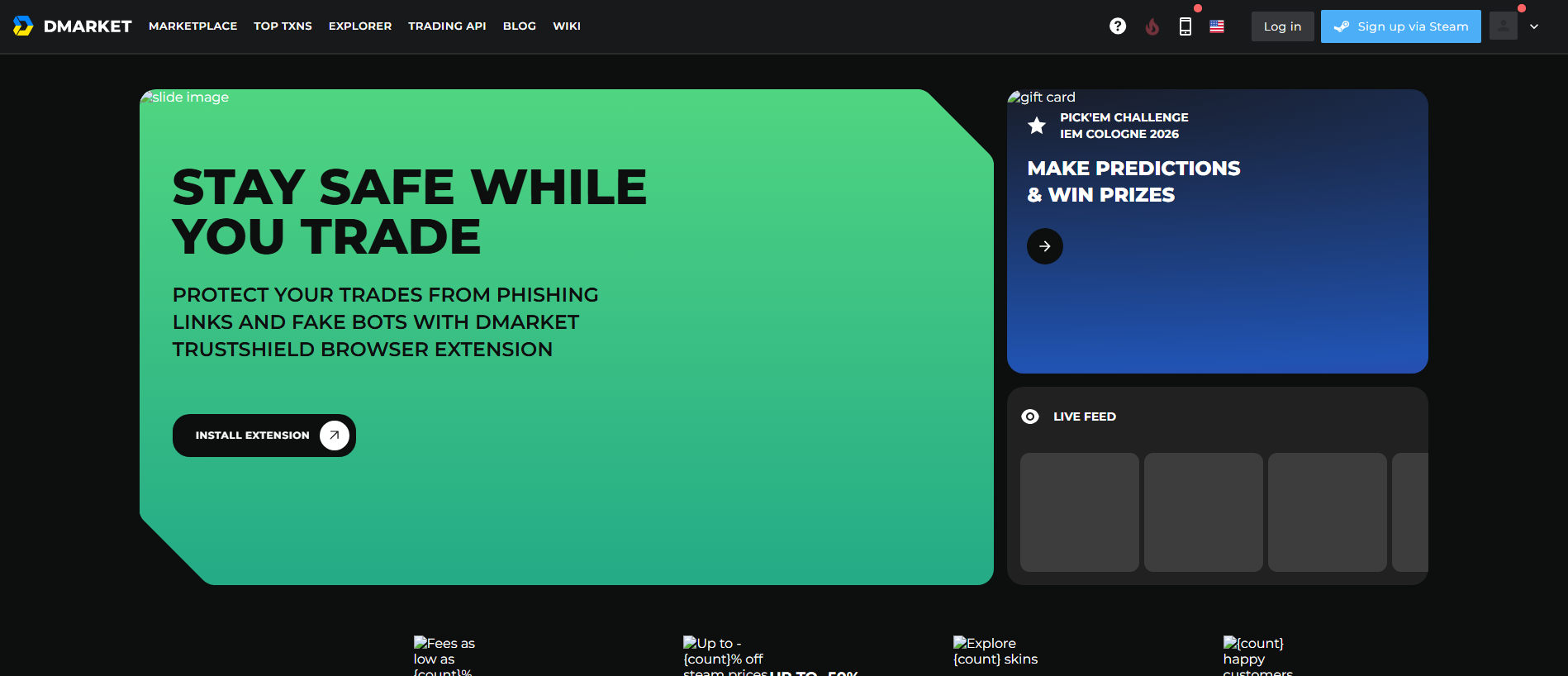
Task: Open the Explorer menu item
Action: (x=360, y=26)
